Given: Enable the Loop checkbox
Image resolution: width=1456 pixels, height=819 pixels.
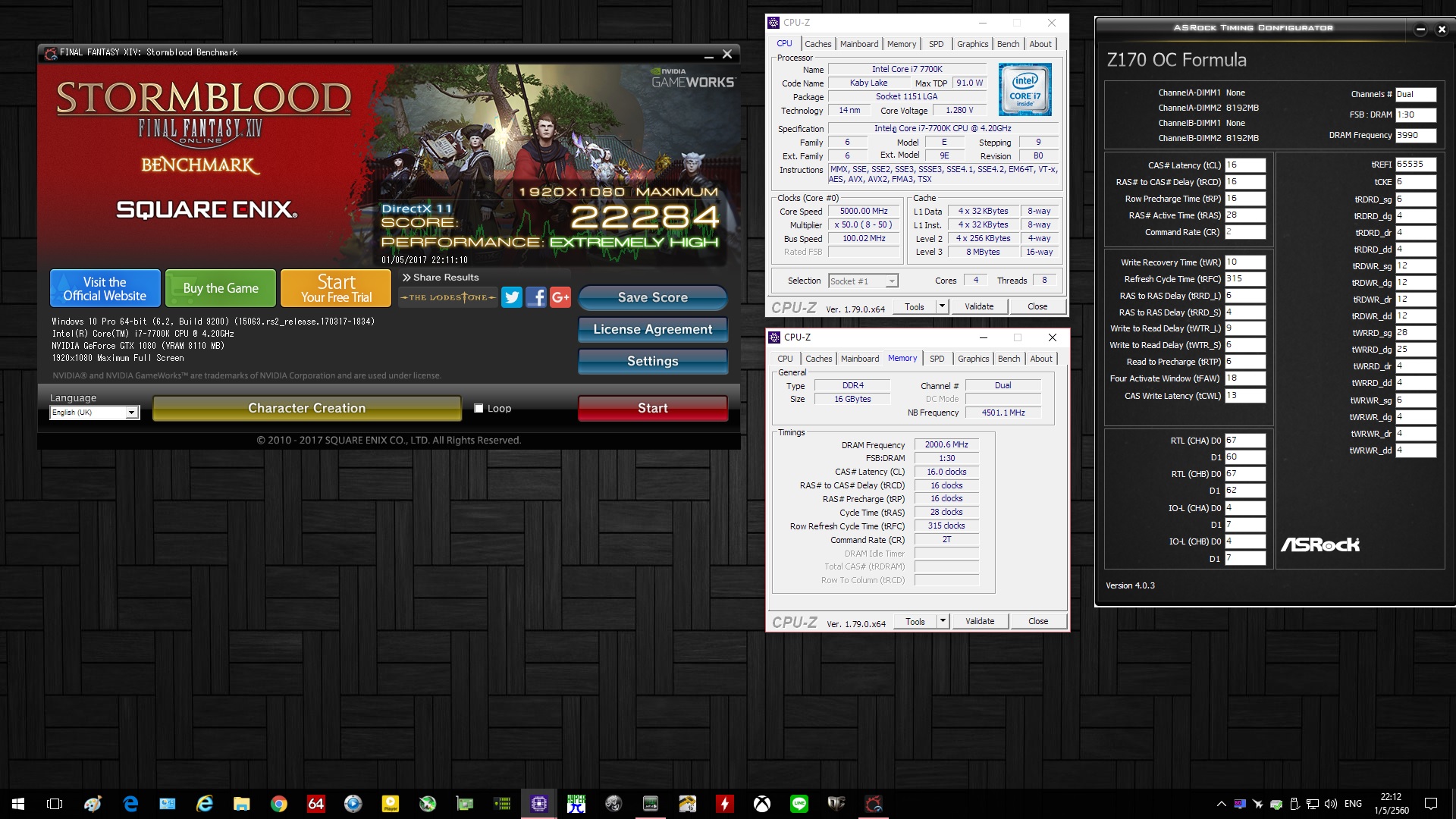Looking at the screenshot, I should [479, 408].
